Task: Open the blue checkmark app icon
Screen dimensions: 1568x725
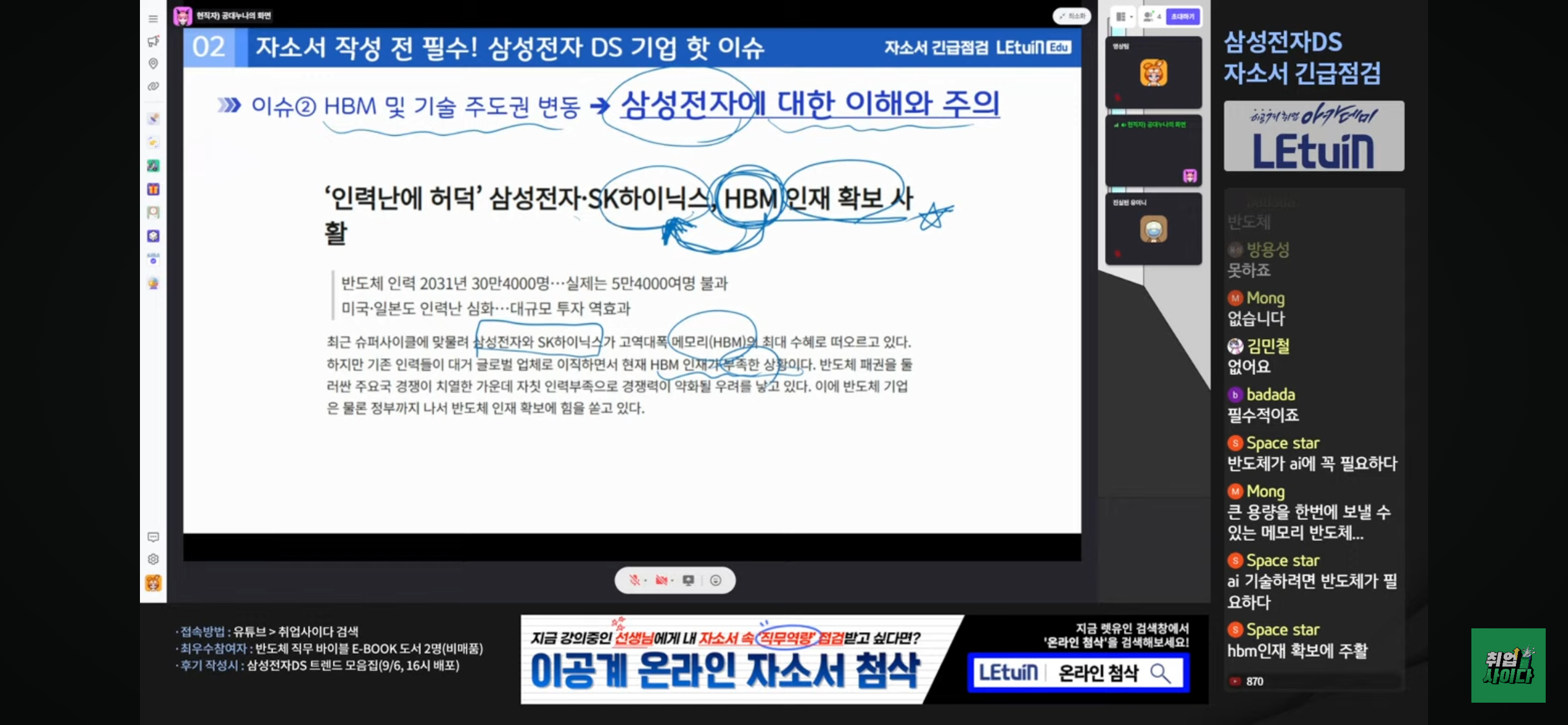Action: point(153,259)
